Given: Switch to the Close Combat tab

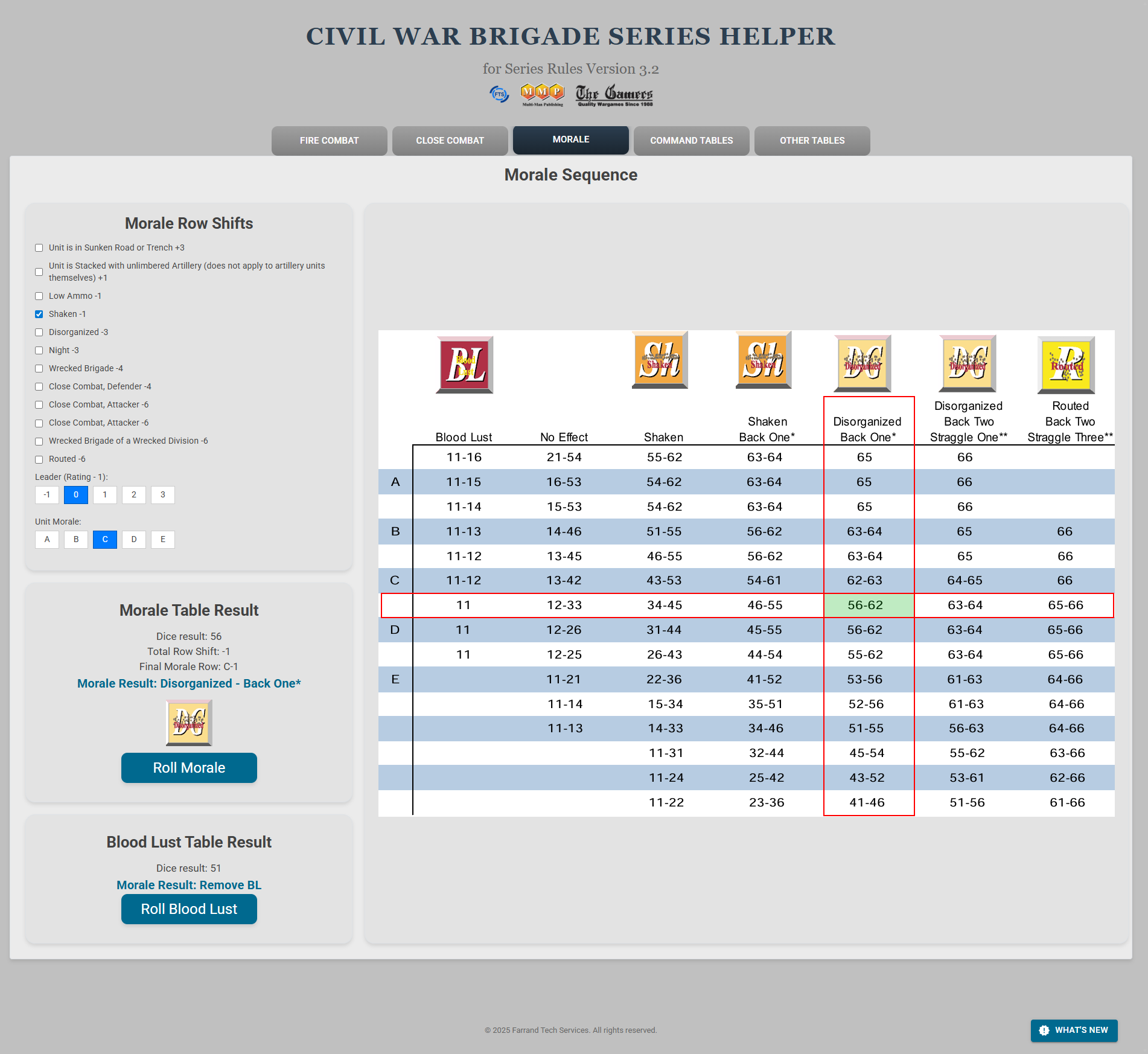Looking at the screenshot, I should pos(450,141).
